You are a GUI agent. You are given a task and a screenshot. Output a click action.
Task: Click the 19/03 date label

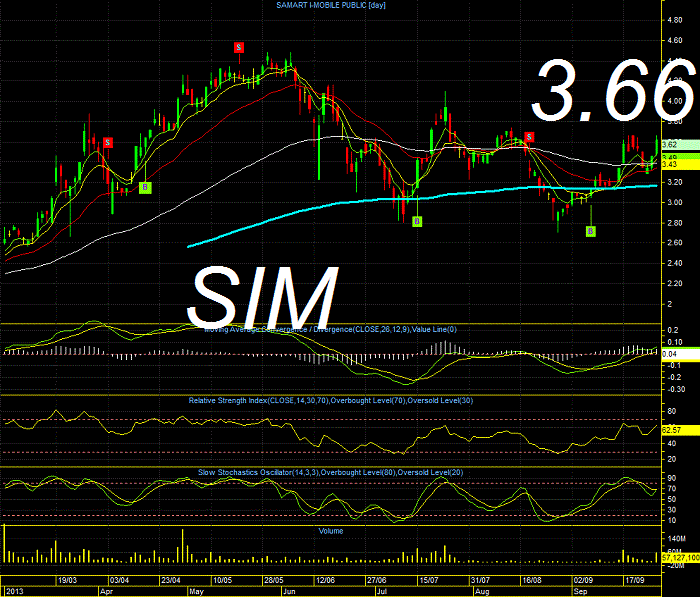point(68,580)
